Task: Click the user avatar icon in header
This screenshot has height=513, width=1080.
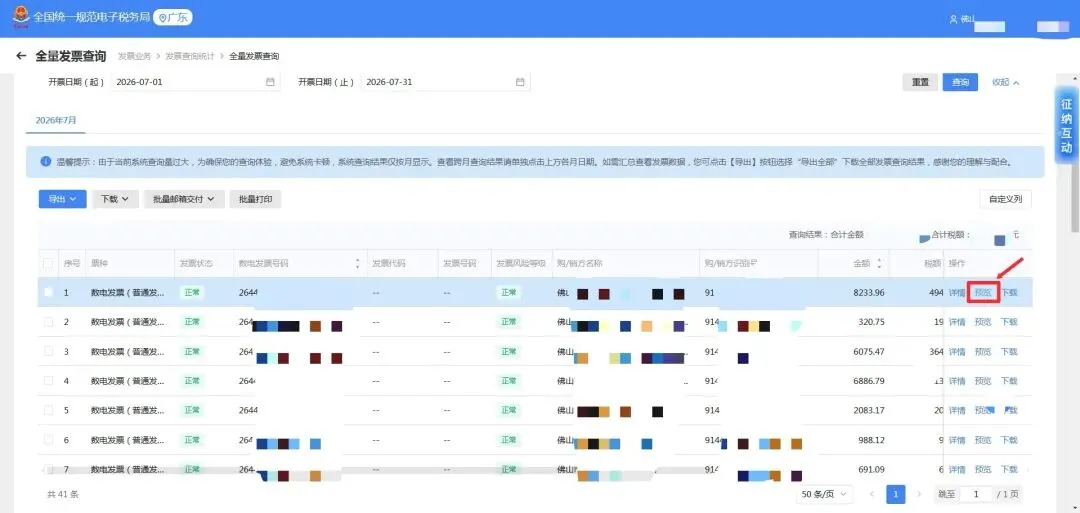Action: (x=953, y=19)
